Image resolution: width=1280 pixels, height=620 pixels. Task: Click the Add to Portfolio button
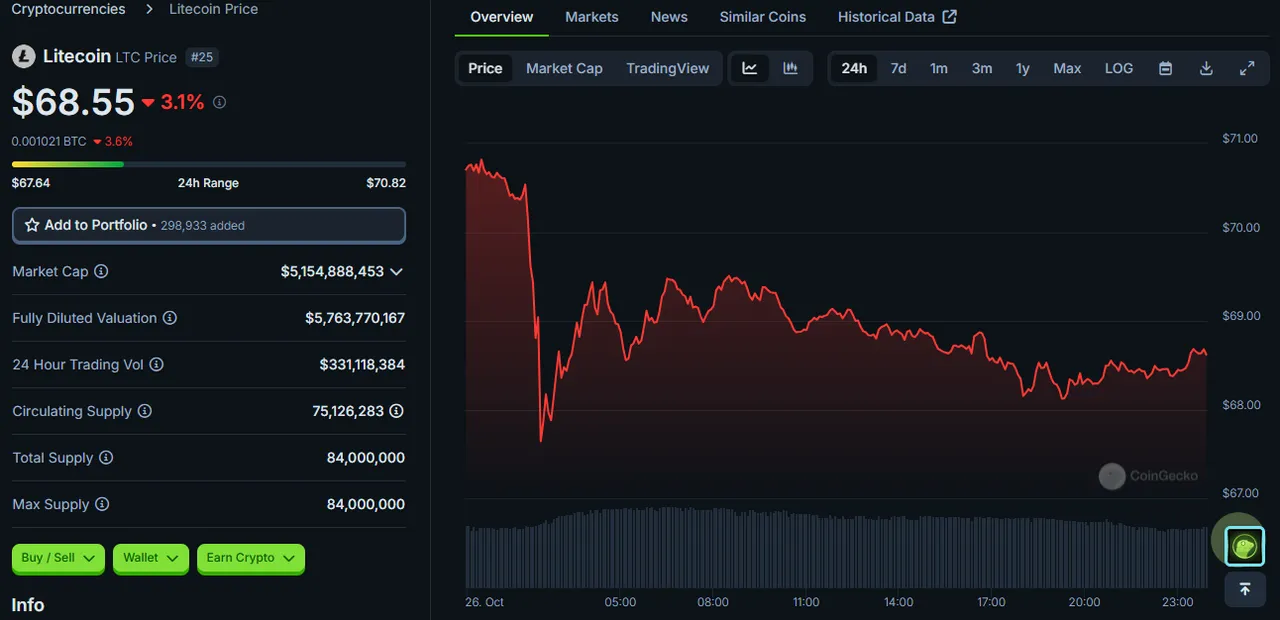(x=209, y=225)
